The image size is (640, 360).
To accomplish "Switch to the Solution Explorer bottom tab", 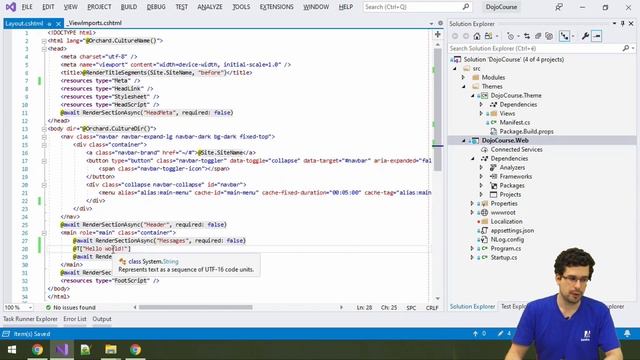I will (x=472, y=307).
